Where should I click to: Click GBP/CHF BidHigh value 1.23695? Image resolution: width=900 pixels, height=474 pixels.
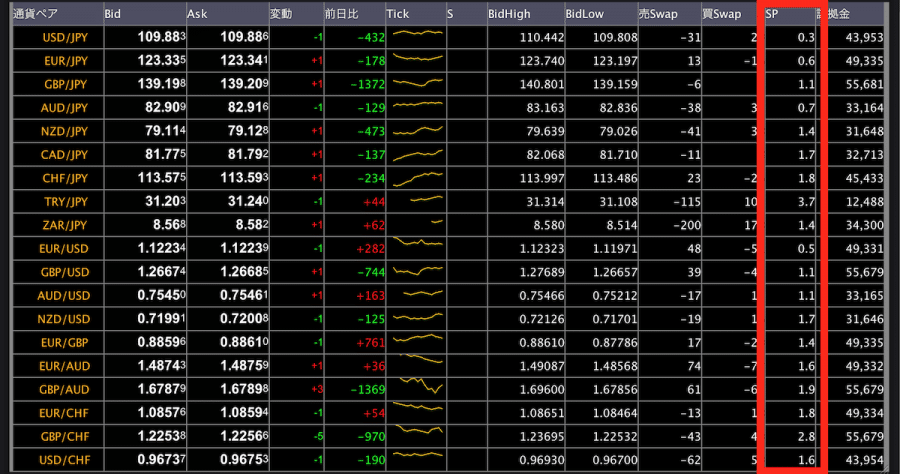point(542,437)
